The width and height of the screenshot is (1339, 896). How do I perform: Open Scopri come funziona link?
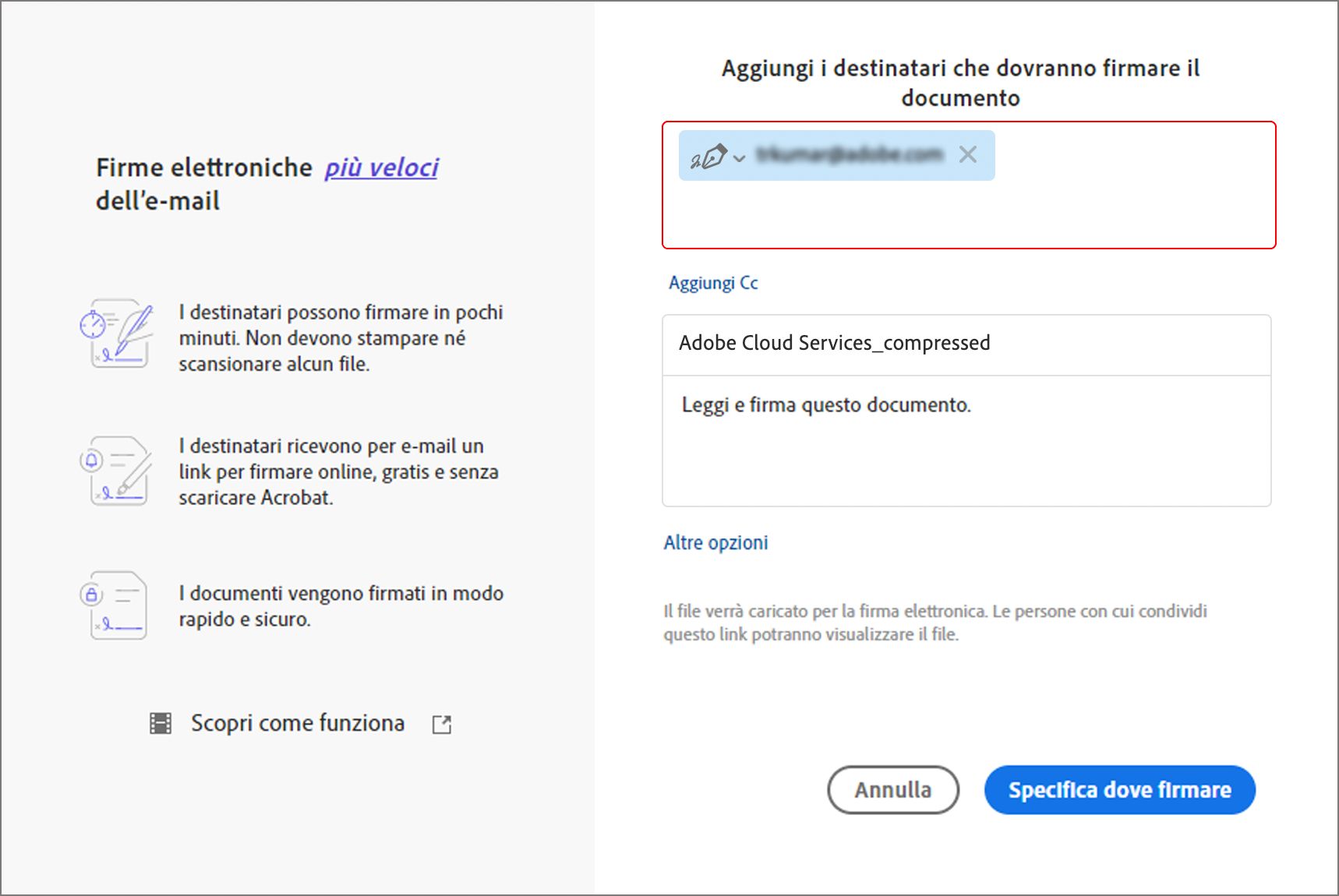tap(298, 724)
